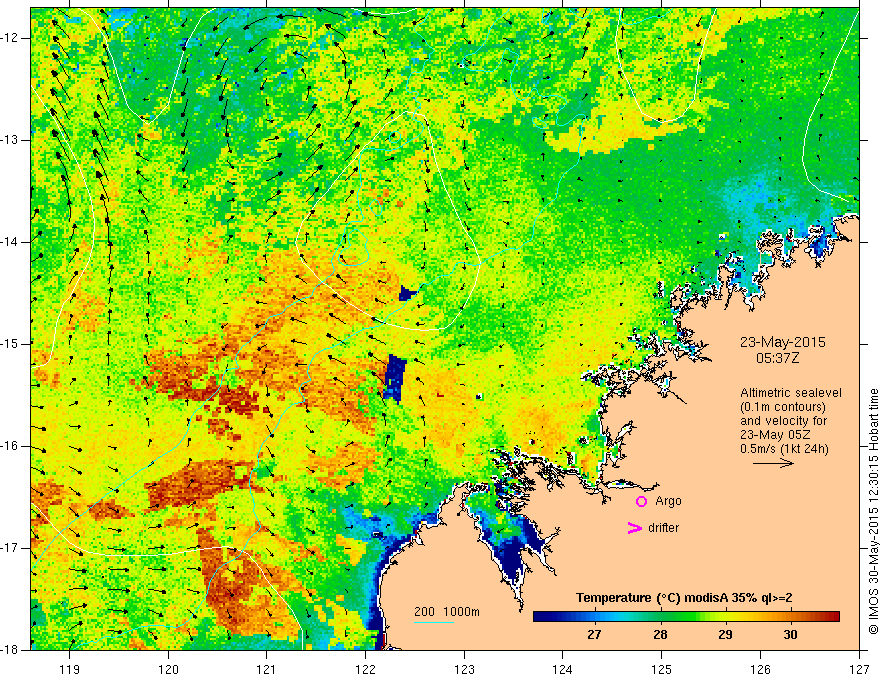This screenshot has height=680, width=880.
Task: Click the magenta Argo circle legend icon
Action: pos(641,502)
